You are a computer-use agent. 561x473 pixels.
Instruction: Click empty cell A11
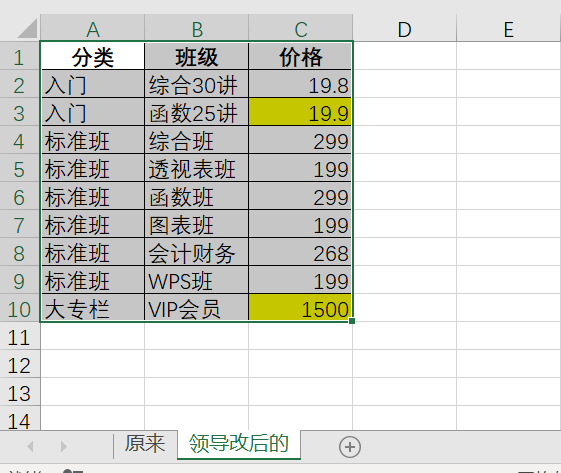click(x=93, y=336)
